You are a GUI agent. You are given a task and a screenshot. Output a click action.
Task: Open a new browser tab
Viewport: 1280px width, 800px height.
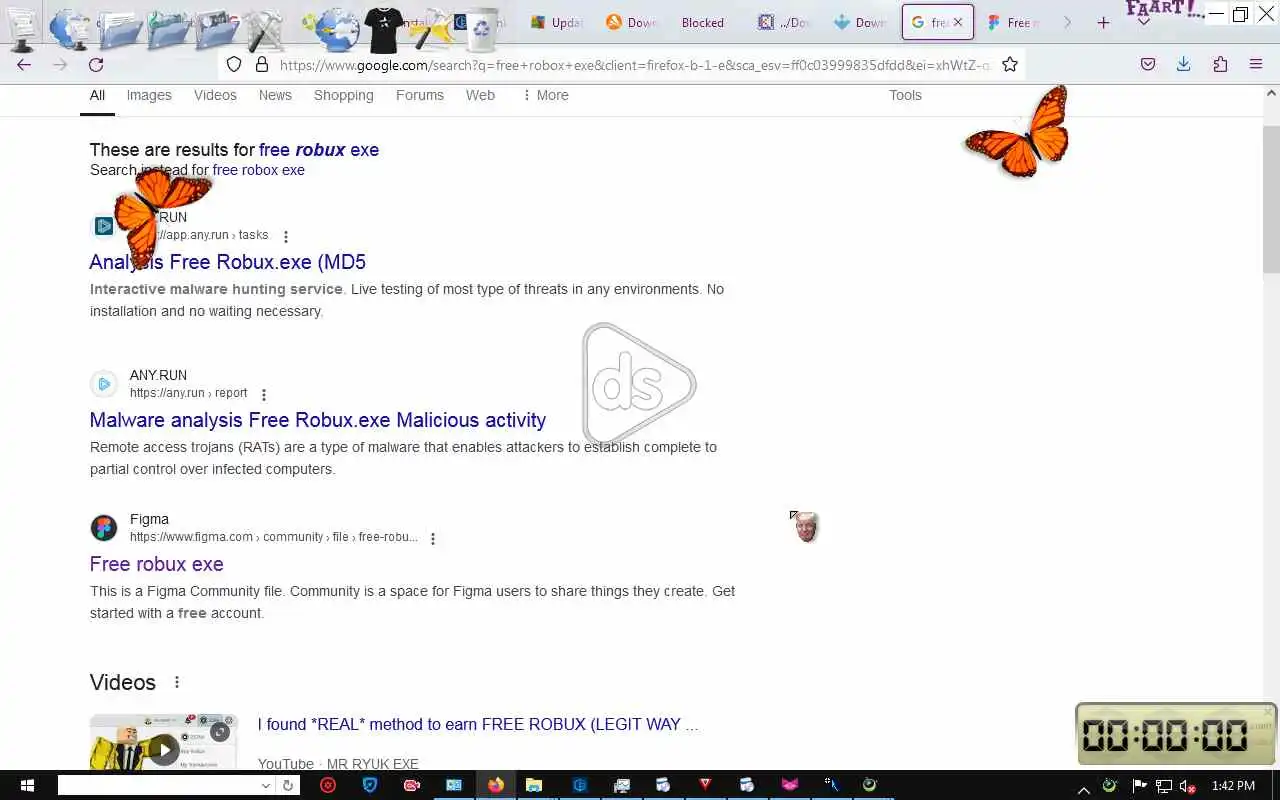click(x=1104, y=22)
